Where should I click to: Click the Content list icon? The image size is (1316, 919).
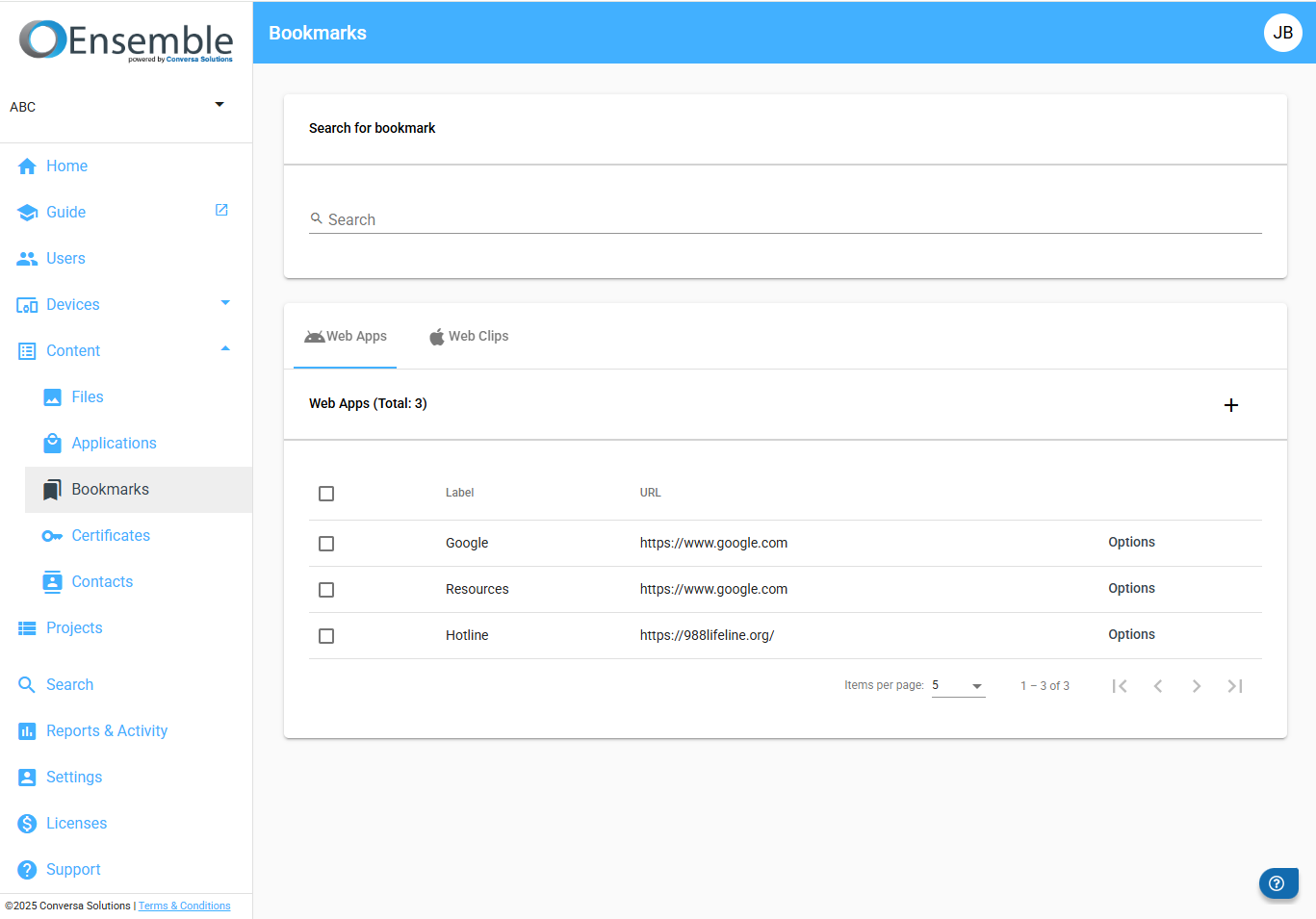[x=27, y=351]
